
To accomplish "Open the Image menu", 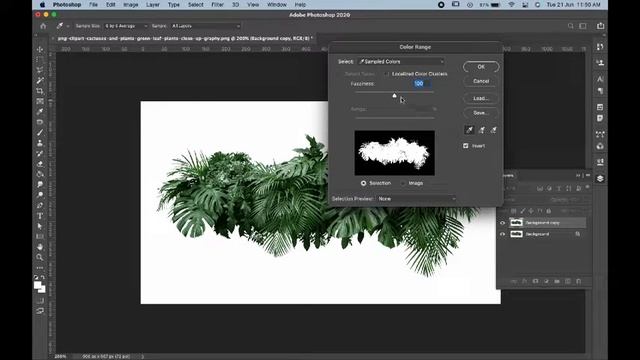I will [131, 5].
